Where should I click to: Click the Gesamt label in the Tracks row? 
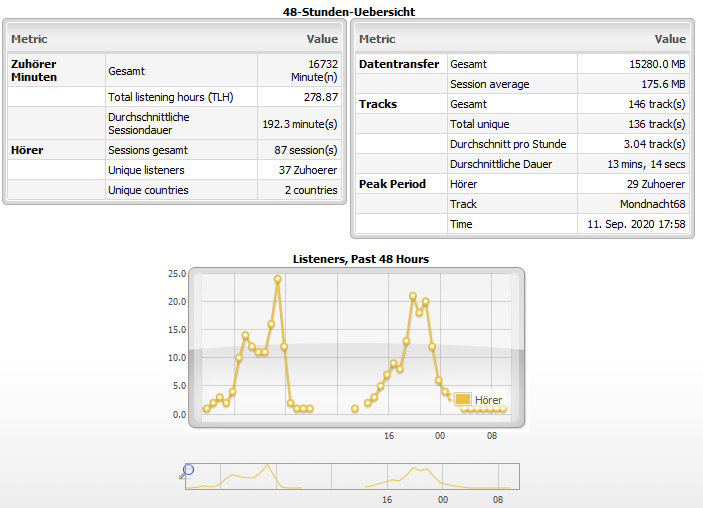click(x=468, y=104)
